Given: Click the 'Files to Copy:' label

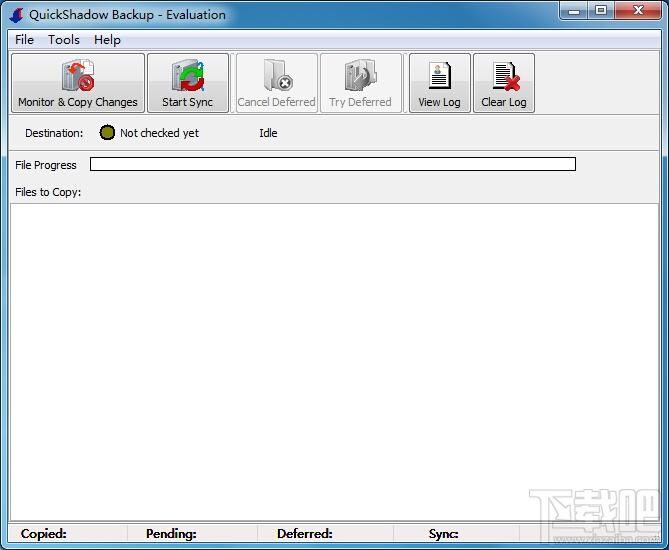Looking at the screenshot, I should pos(48,192).
